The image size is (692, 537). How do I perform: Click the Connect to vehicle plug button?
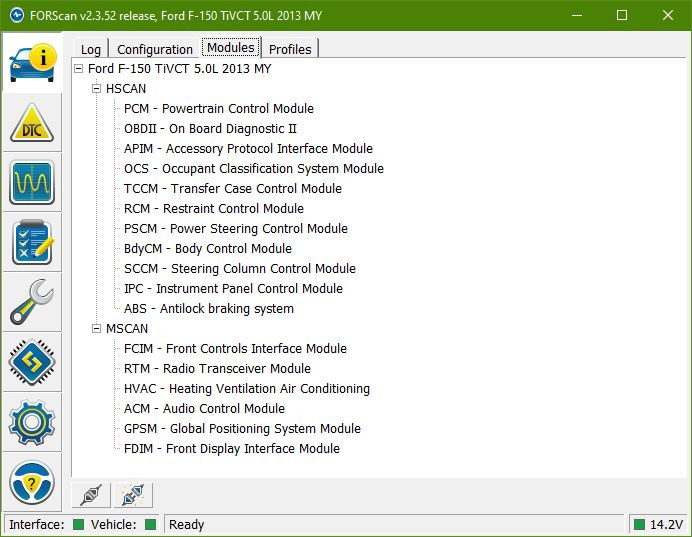tap(91, 495)
